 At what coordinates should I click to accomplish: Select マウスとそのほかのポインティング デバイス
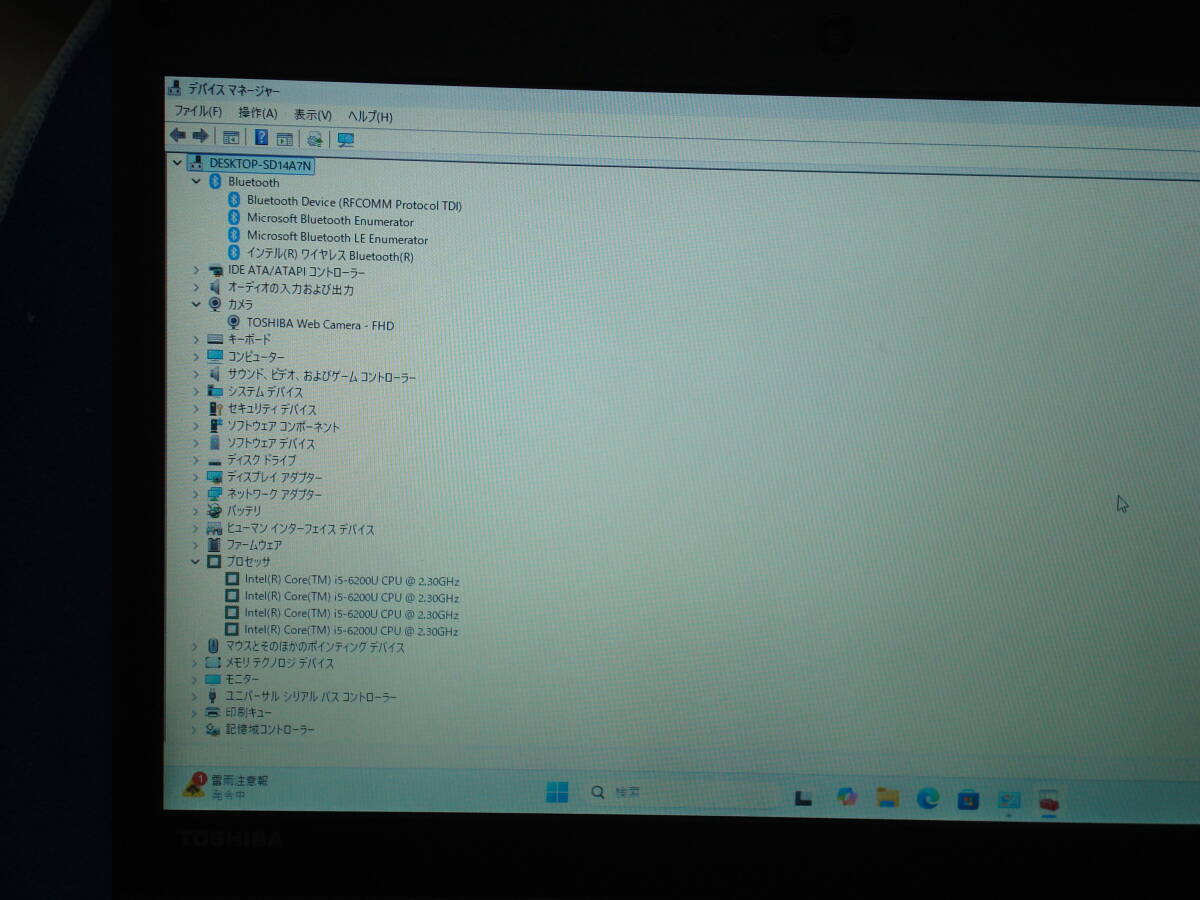pyautogui.click(x=315, y=646)
